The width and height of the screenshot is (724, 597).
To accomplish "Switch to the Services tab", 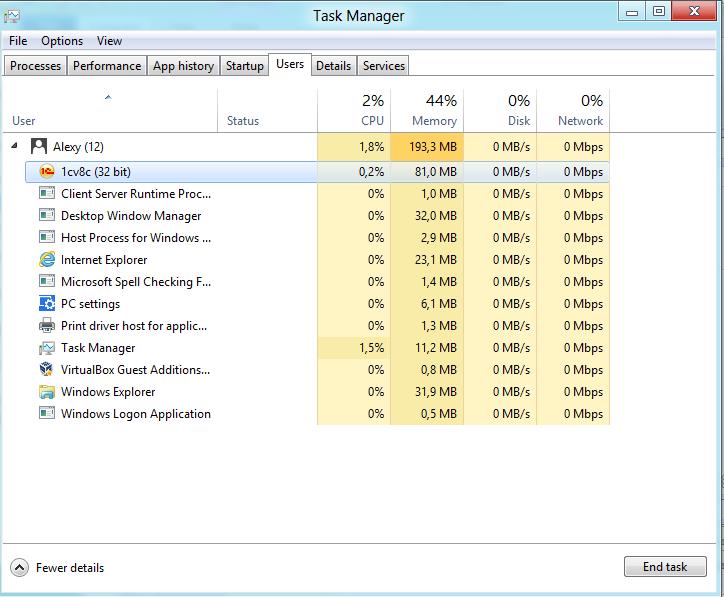I will [x=384, y=66].
